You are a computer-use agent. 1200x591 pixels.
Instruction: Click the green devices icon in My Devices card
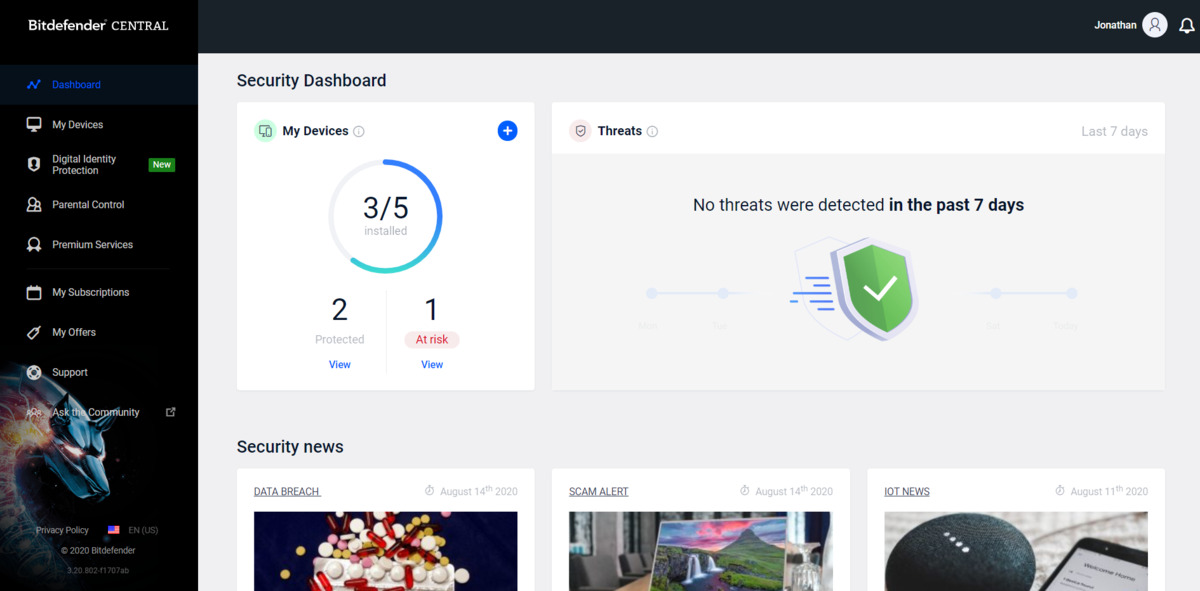coord(265,131)
